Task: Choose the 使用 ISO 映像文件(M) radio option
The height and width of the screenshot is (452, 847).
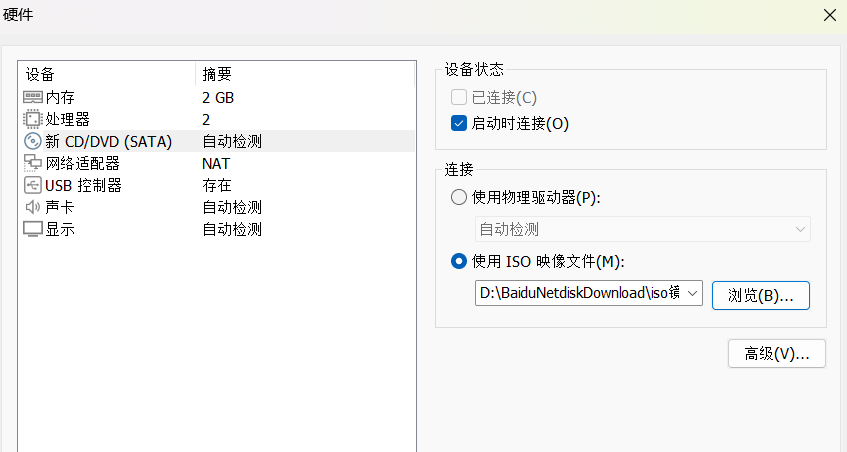Action: coord(459,261)
